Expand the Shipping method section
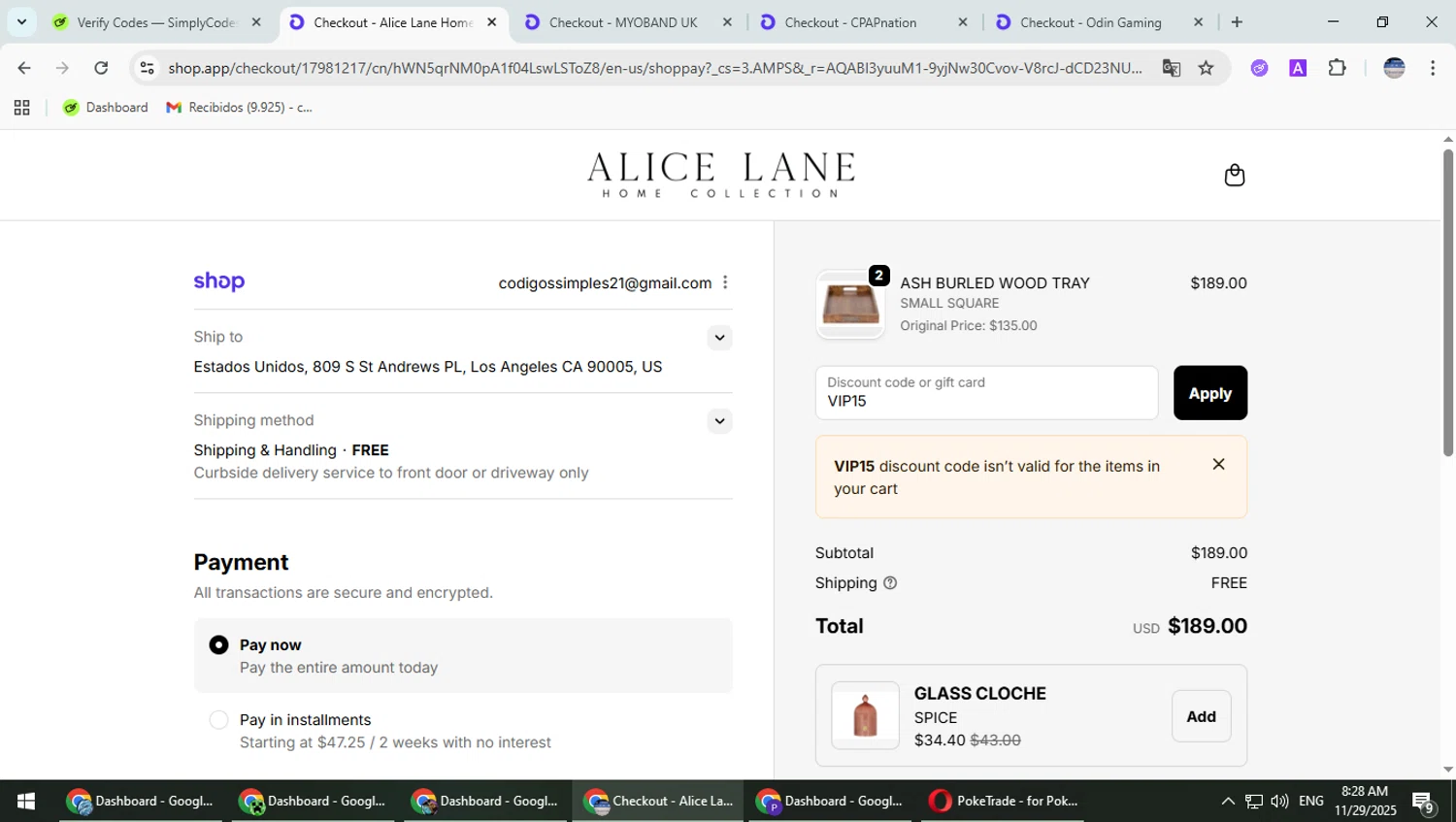Screen dimensions: 1456x822 pos(719,421)
